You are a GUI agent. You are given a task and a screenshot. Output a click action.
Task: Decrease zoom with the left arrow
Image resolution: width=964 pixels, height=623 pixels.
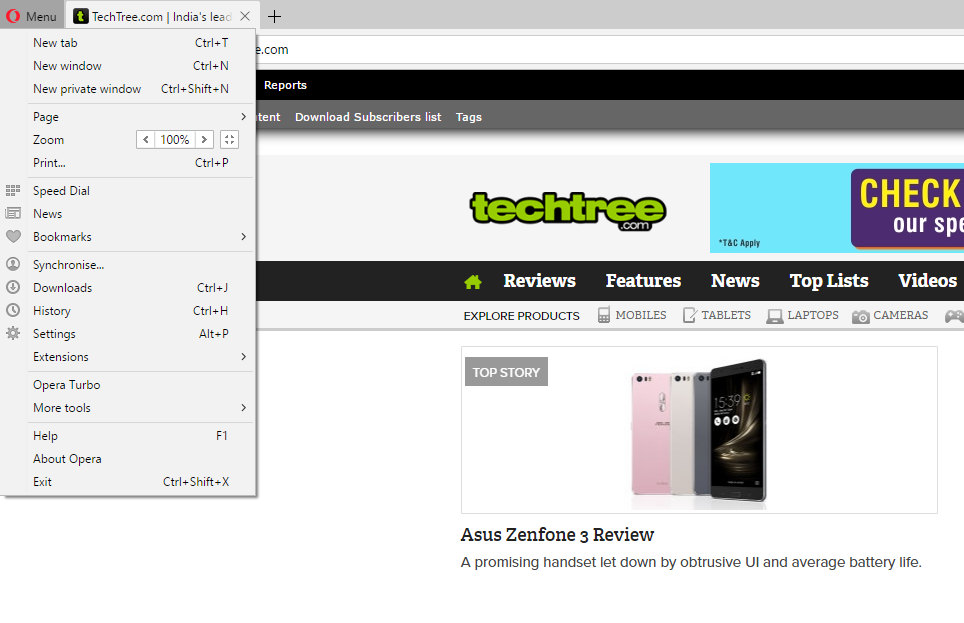[x=146, y=140]
